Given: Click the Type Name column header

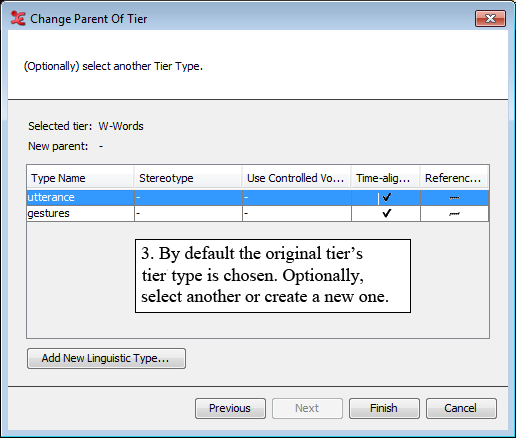Looking at the screenshot, I should click(x=80, y=178).
